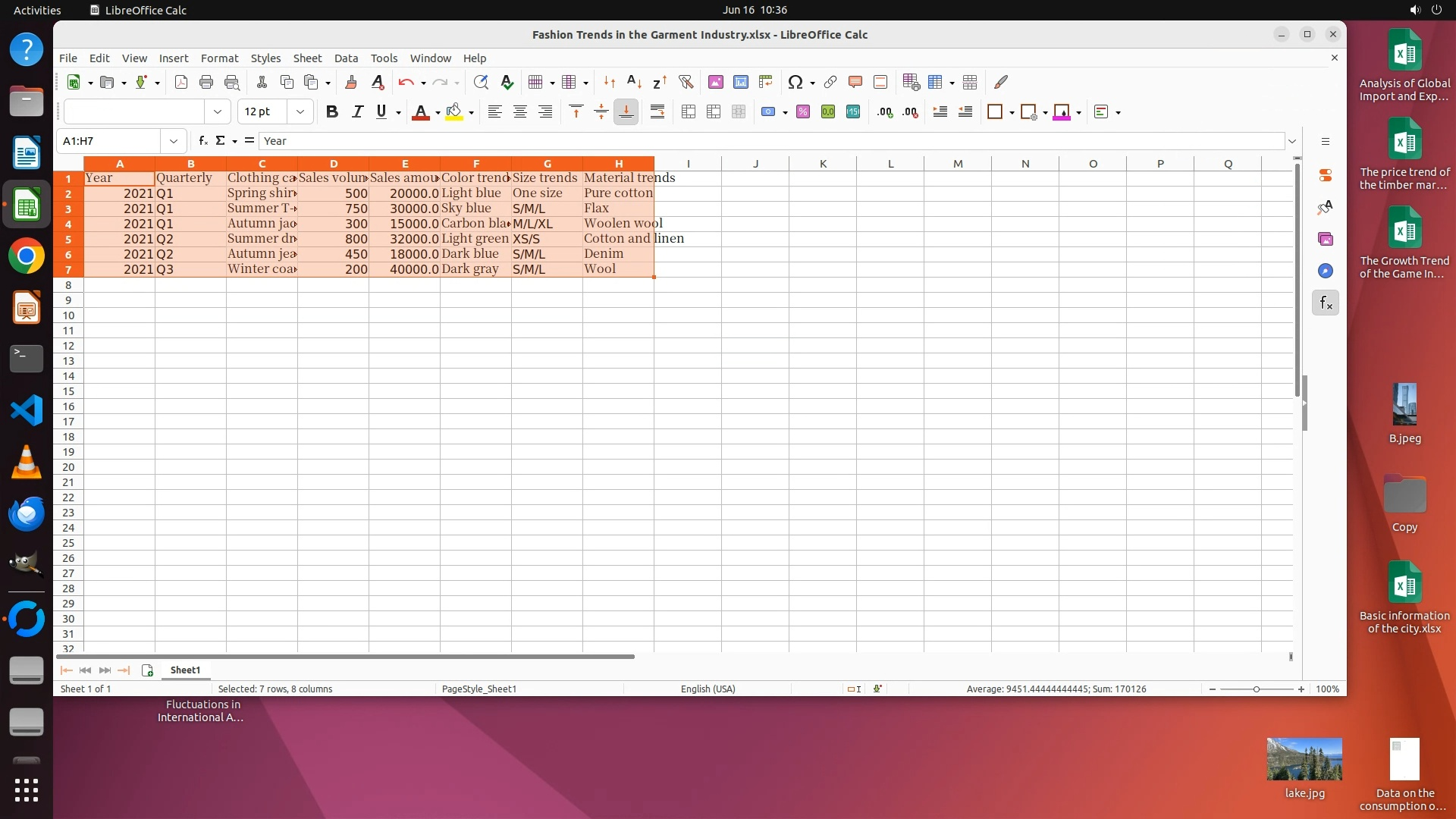The image size is (1456, 819).
Task: Click the Clone Formatting paintbrush icon
Action: (350, 82)
